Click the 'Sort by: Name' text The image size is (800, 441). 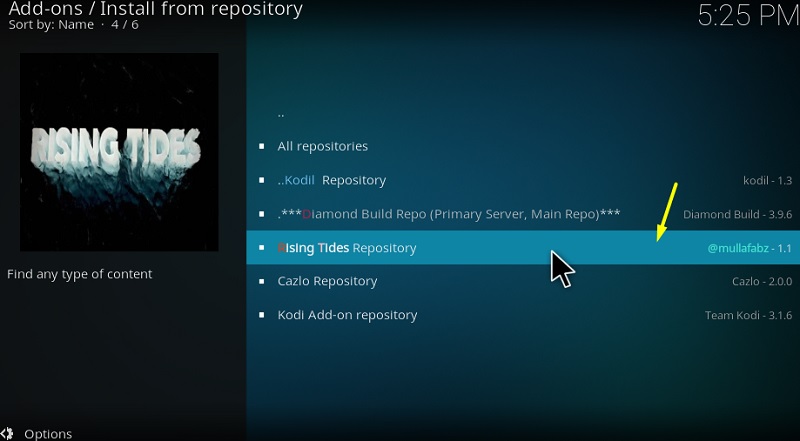51,24
